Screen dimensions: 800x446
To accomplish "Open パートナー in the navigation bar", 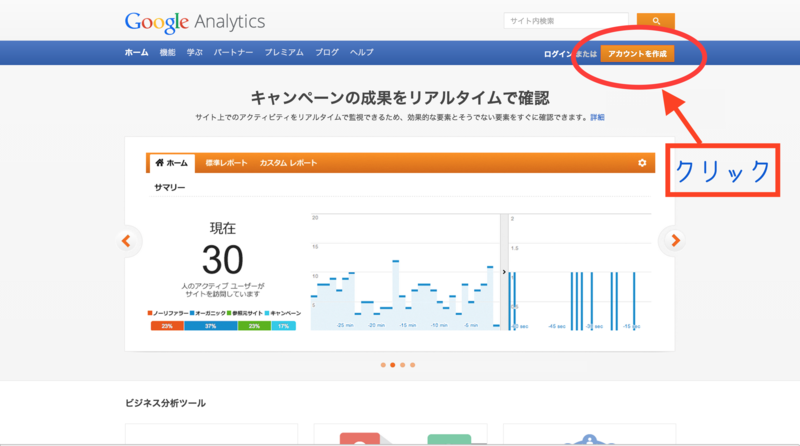I will pyautogui.click(x=233, y=53).
